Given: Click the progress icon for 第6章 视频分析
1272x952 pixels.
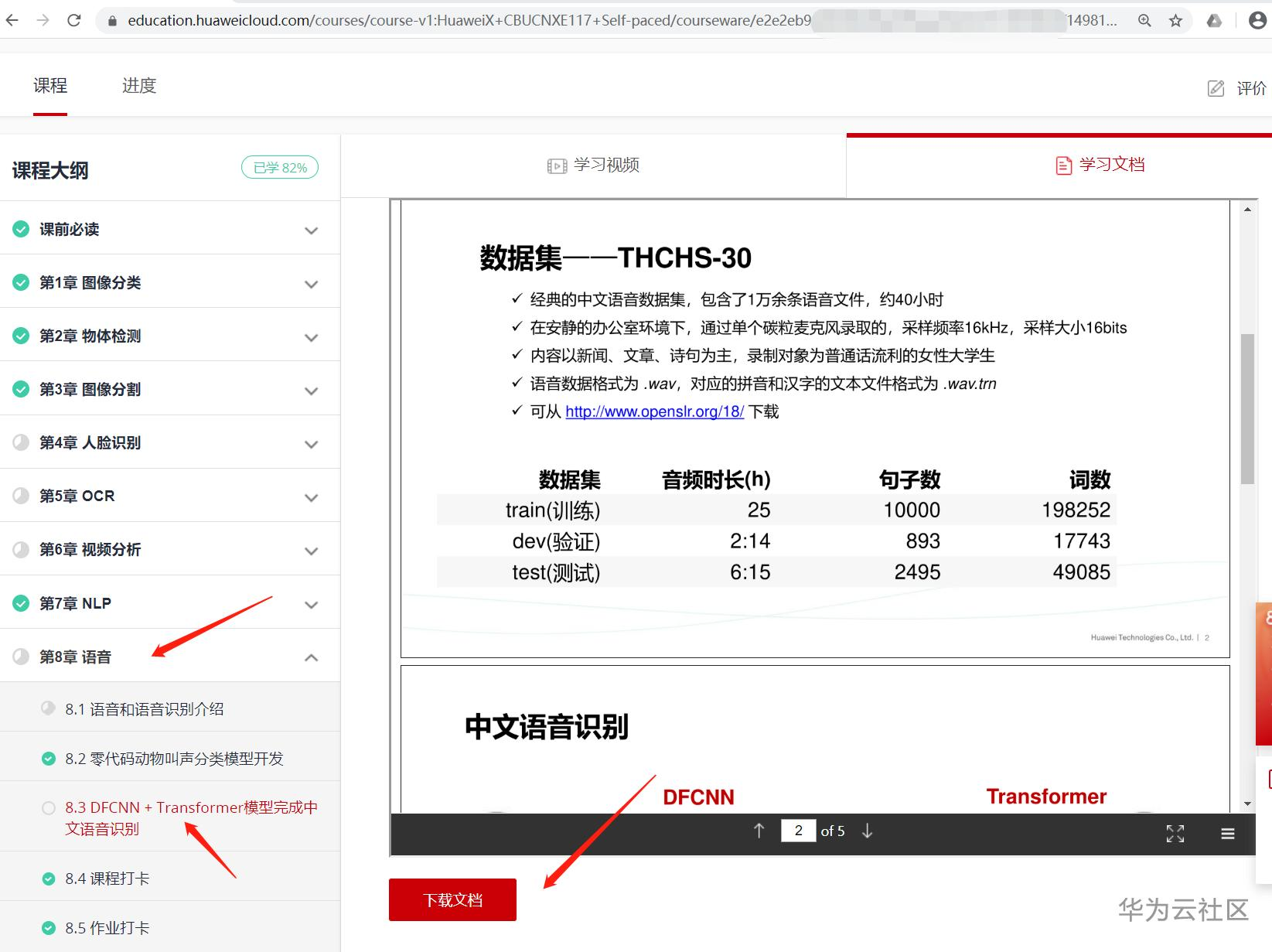Looking at the screenshot, I should [21, 549].
